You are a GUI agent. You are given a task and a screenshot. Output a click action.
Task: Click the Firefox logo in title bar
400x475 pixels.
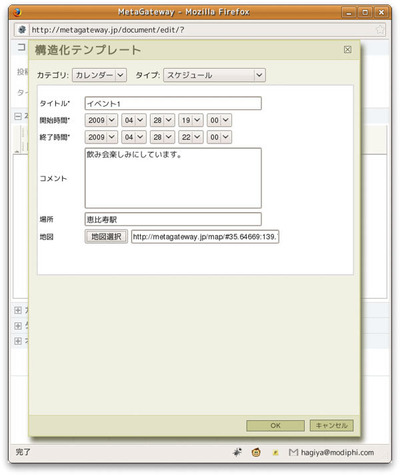[x=17, y=13]
